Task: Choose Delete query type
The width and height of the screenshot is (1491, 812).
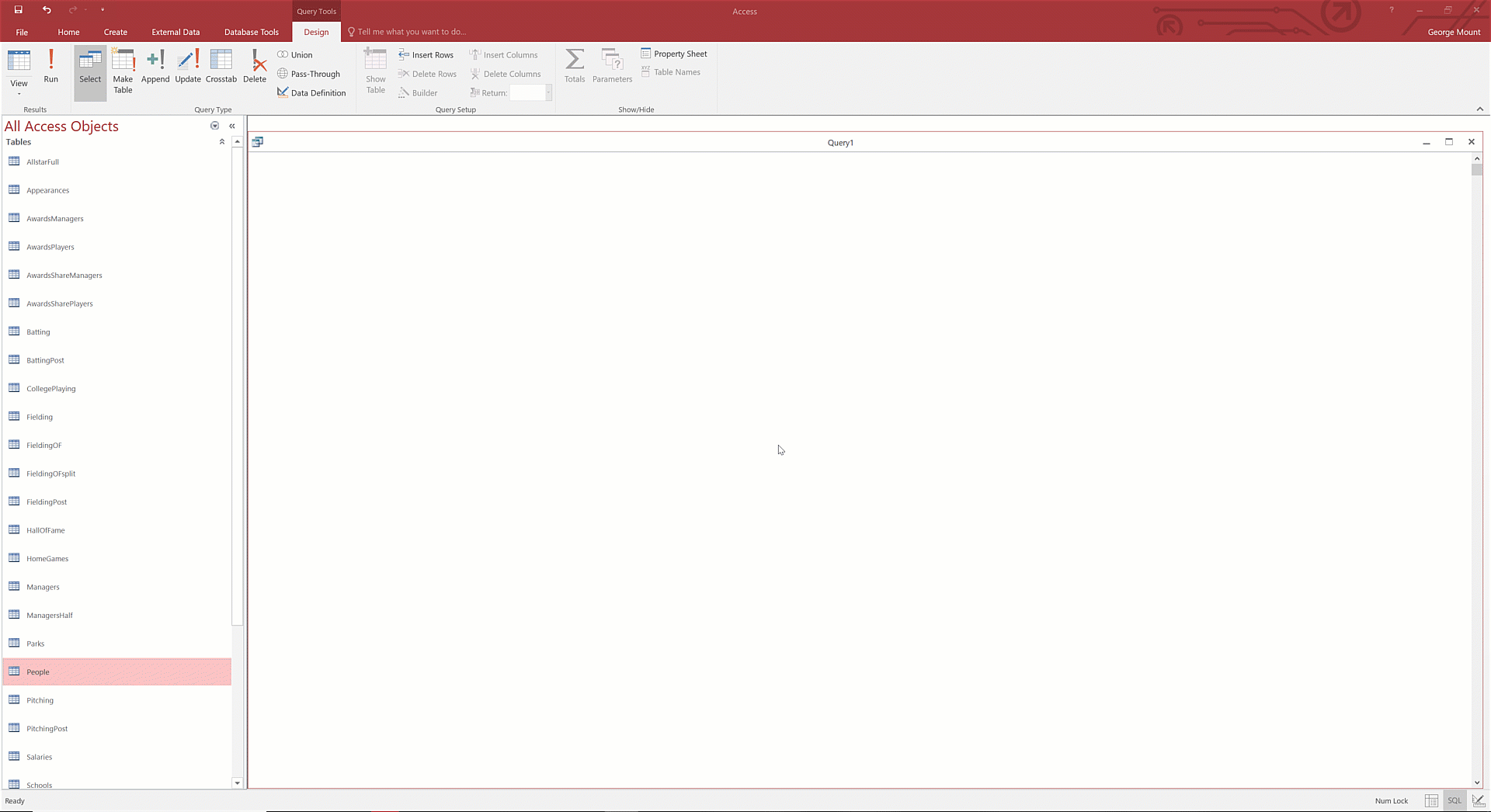Action: click(x=255, y=67)
